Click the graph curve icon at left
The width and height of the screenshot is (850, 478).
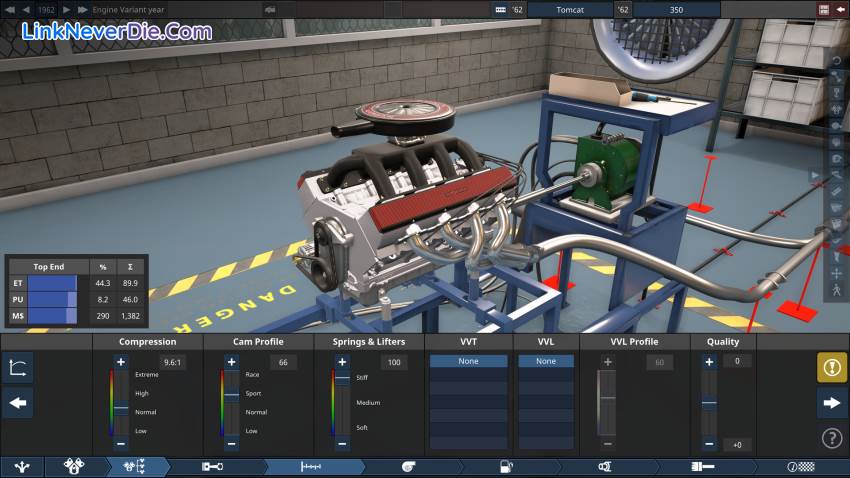pyautogui.click(x=18, y=368)
